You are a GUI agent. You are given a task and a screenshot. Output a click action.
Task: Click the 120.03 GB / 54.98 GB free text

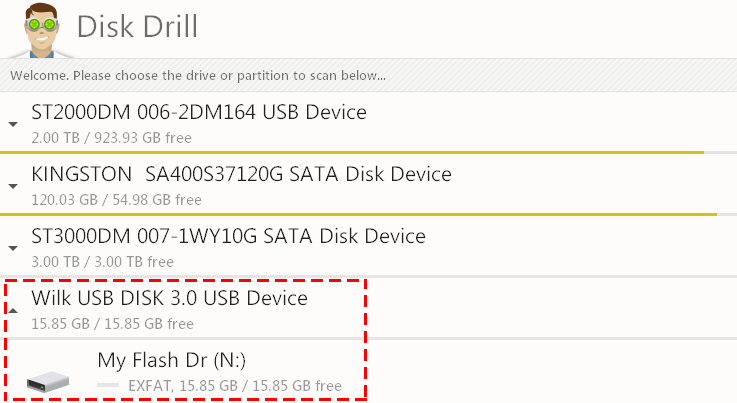pyautogui.click(x=117, y=200)
